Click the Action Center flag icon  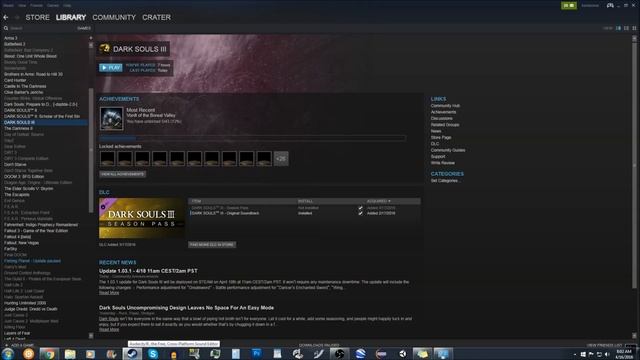coord(591,354)
